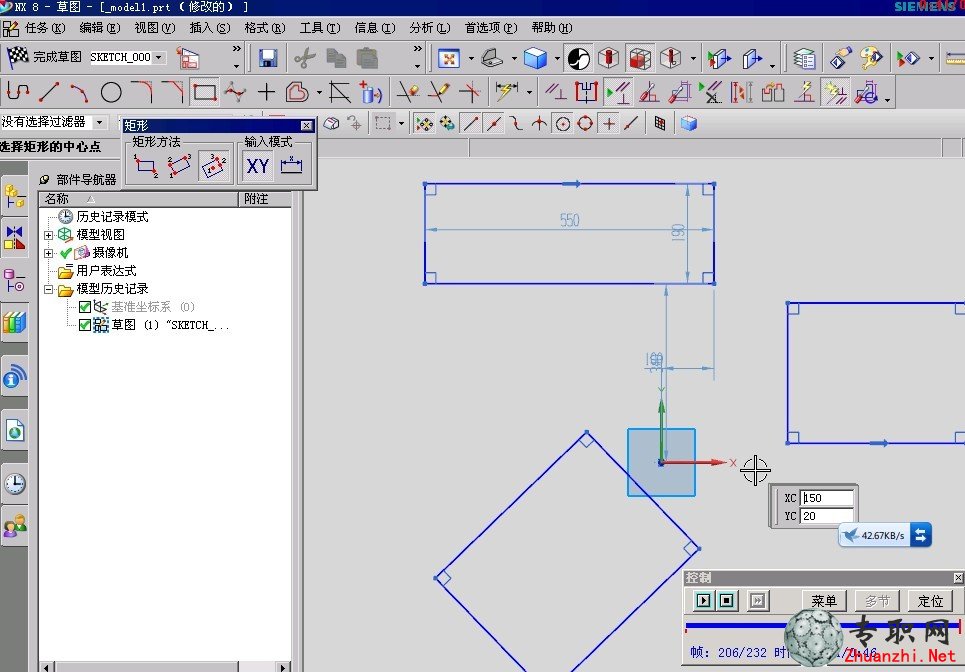965x672 pixels.
Task: Click the 菜单 button in control panel
Action: coord(824,601)
